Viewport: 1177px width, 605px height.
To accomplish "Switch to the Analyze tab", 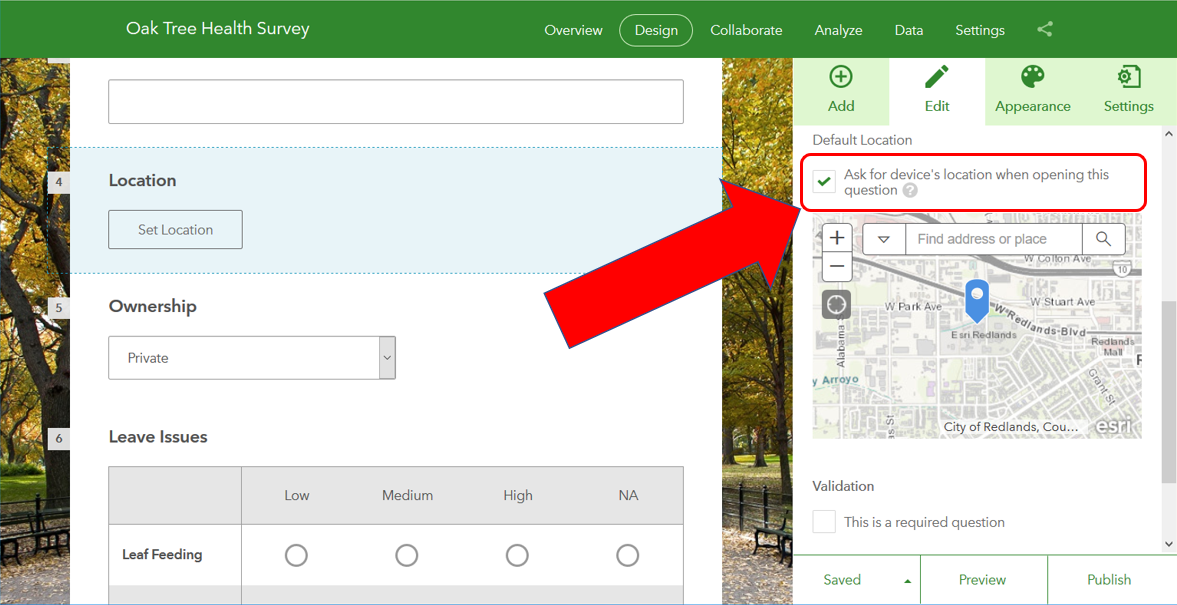I will [x=838, y=30].
